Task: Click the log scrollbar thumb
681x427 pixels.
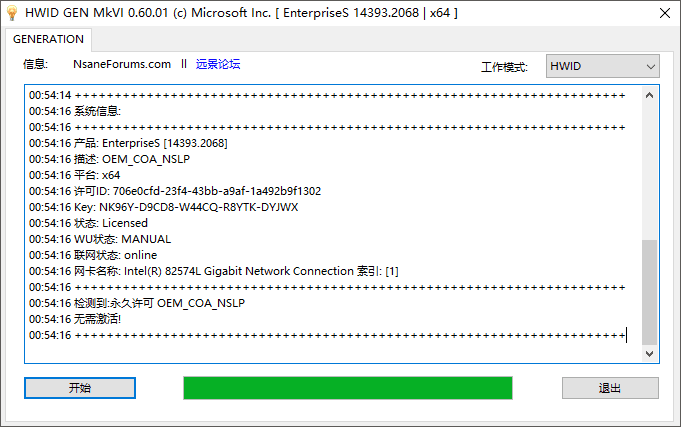Action: pos(649,292)
